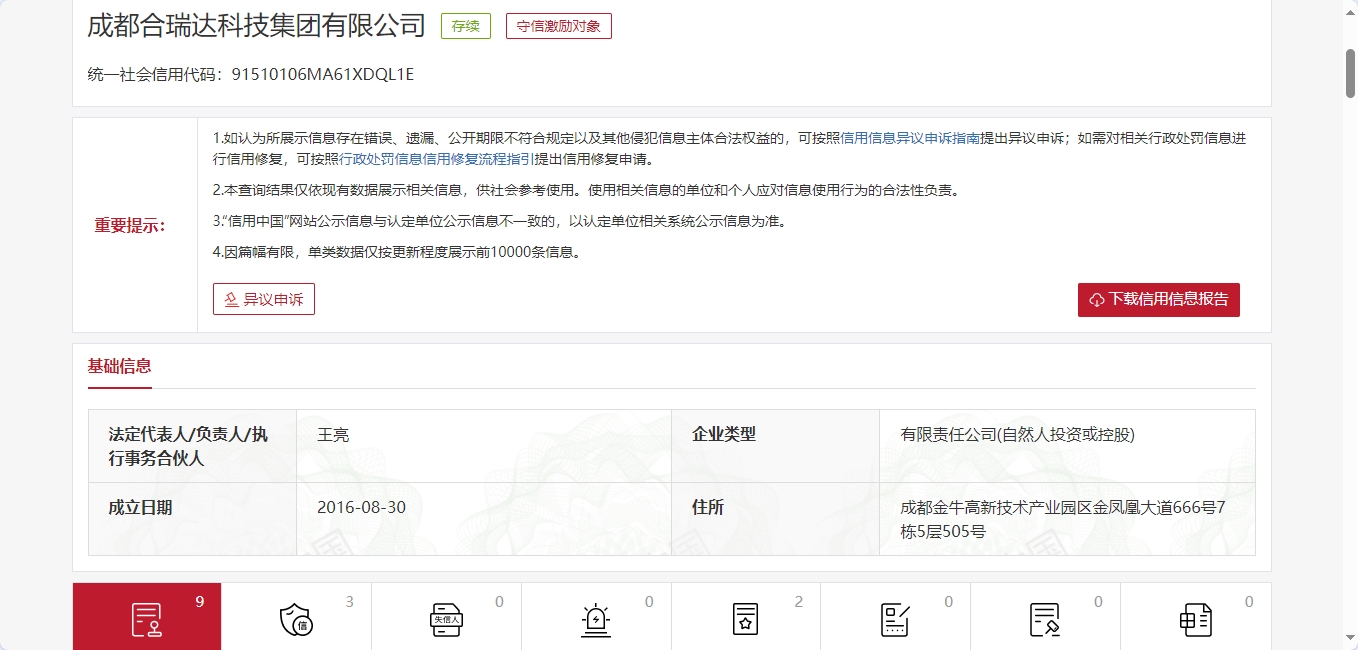Click notice item 4 about 10000条信息

coord(397,252)
